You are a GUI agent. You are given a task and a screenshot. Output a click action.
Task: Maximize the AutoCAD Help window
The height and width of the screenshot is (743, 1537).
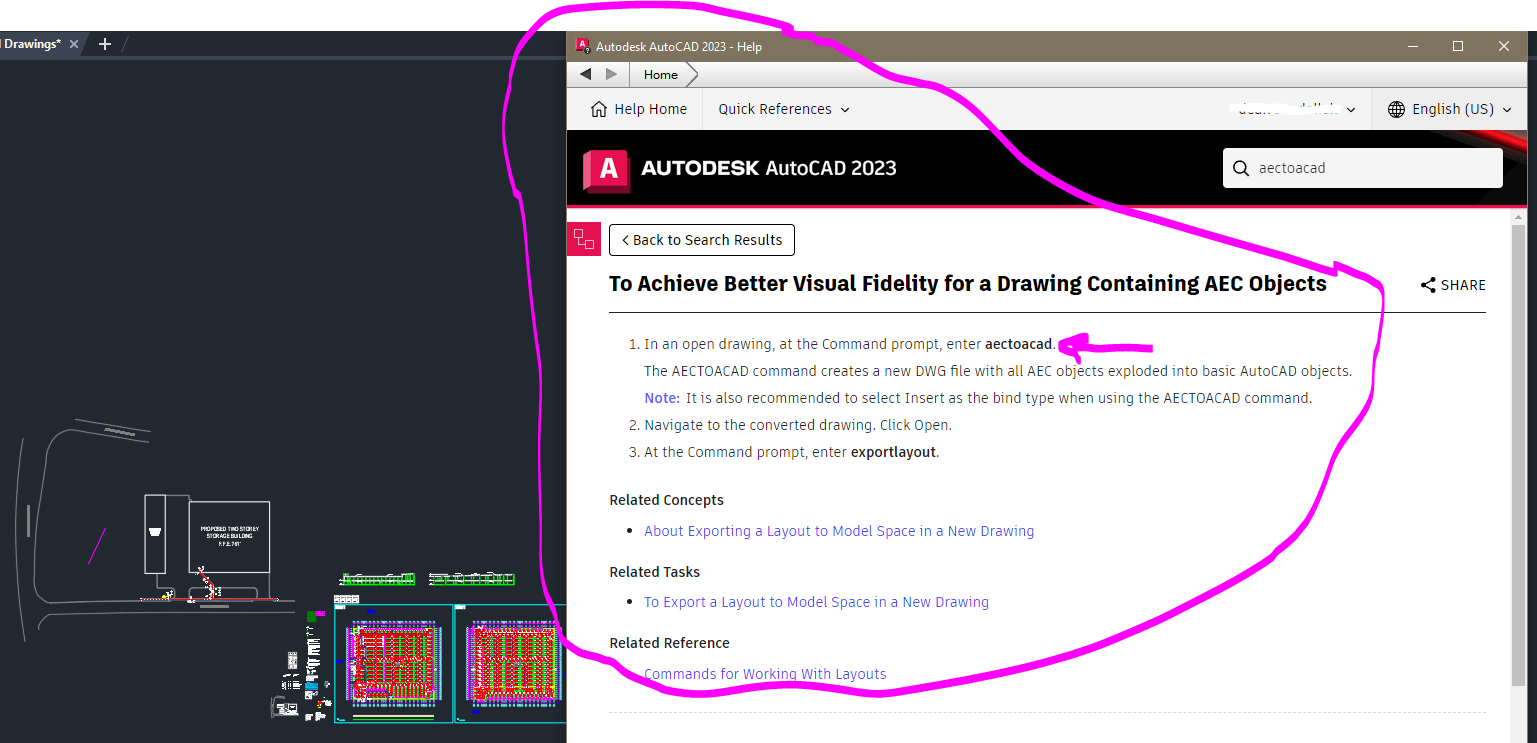[x=1458, y=46]
